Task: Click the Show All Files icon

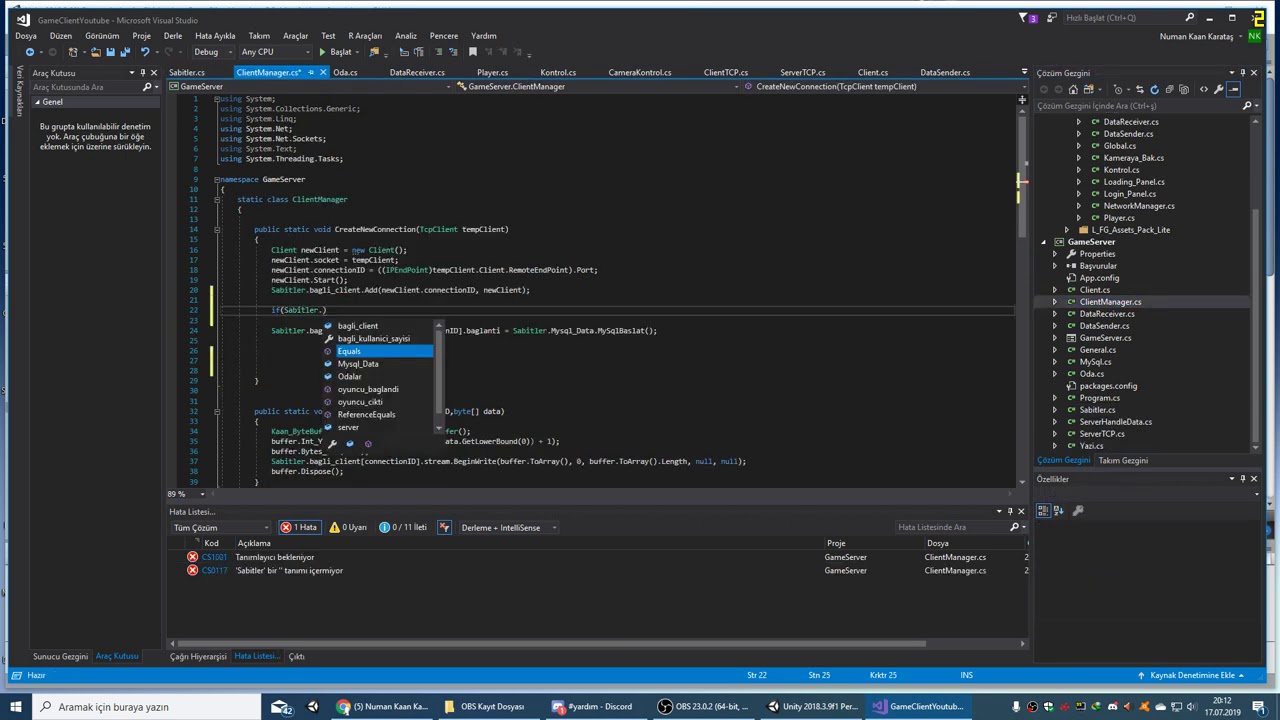Action: (x=1186, y=89)
